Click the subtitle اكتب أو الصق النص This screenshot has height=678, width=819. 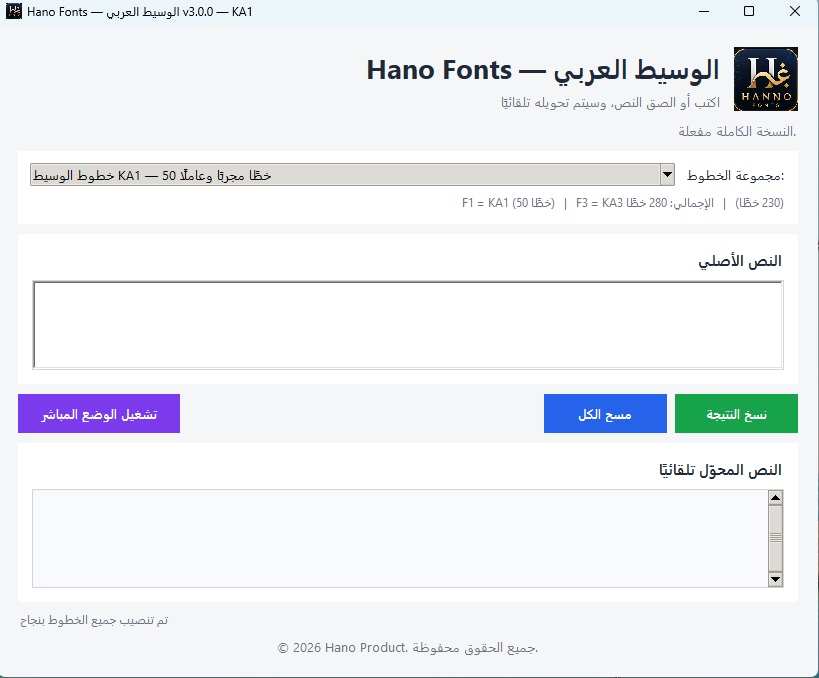[610, 102]
